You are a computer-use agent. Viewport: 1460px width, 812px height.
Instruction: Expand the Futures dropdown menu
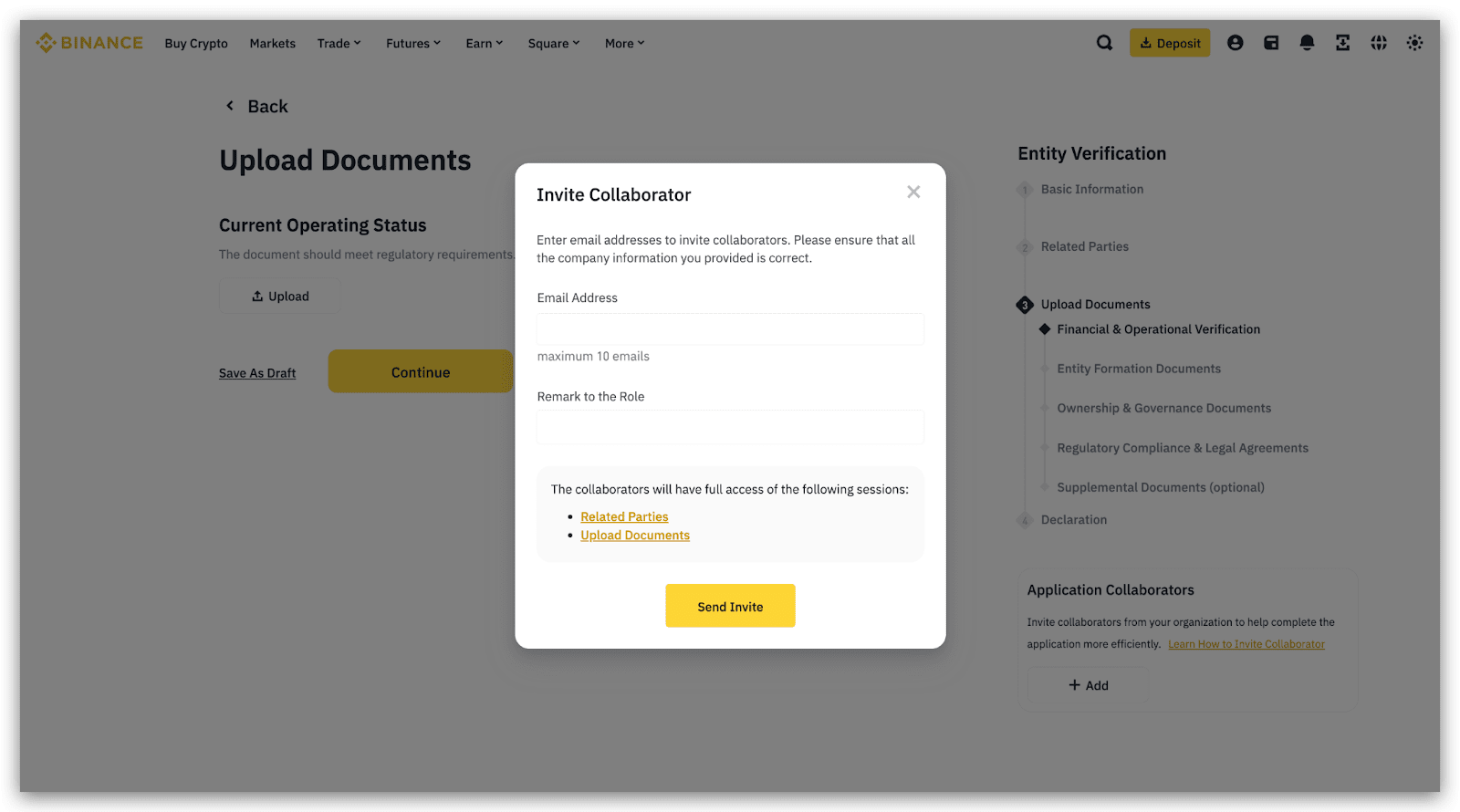point(412,43)
